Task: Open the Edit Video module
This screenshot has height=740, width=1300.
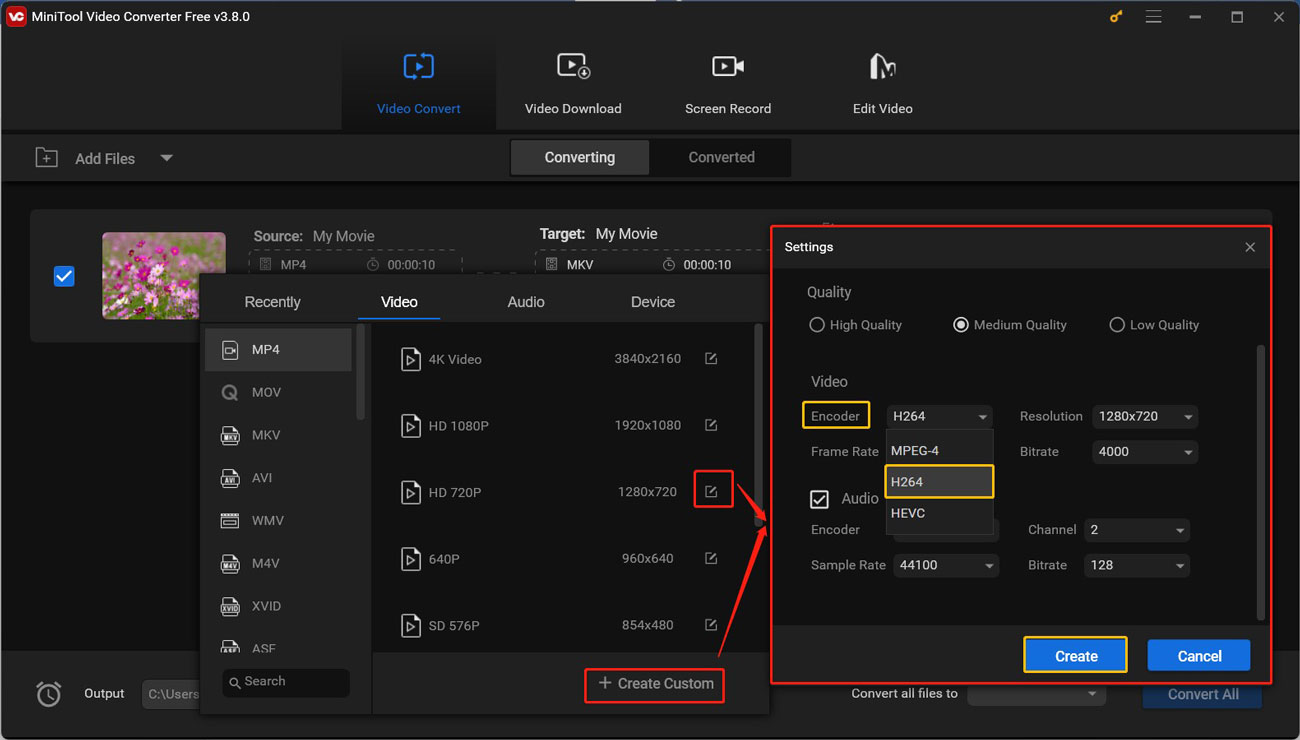Action: (x=882, y=84)
